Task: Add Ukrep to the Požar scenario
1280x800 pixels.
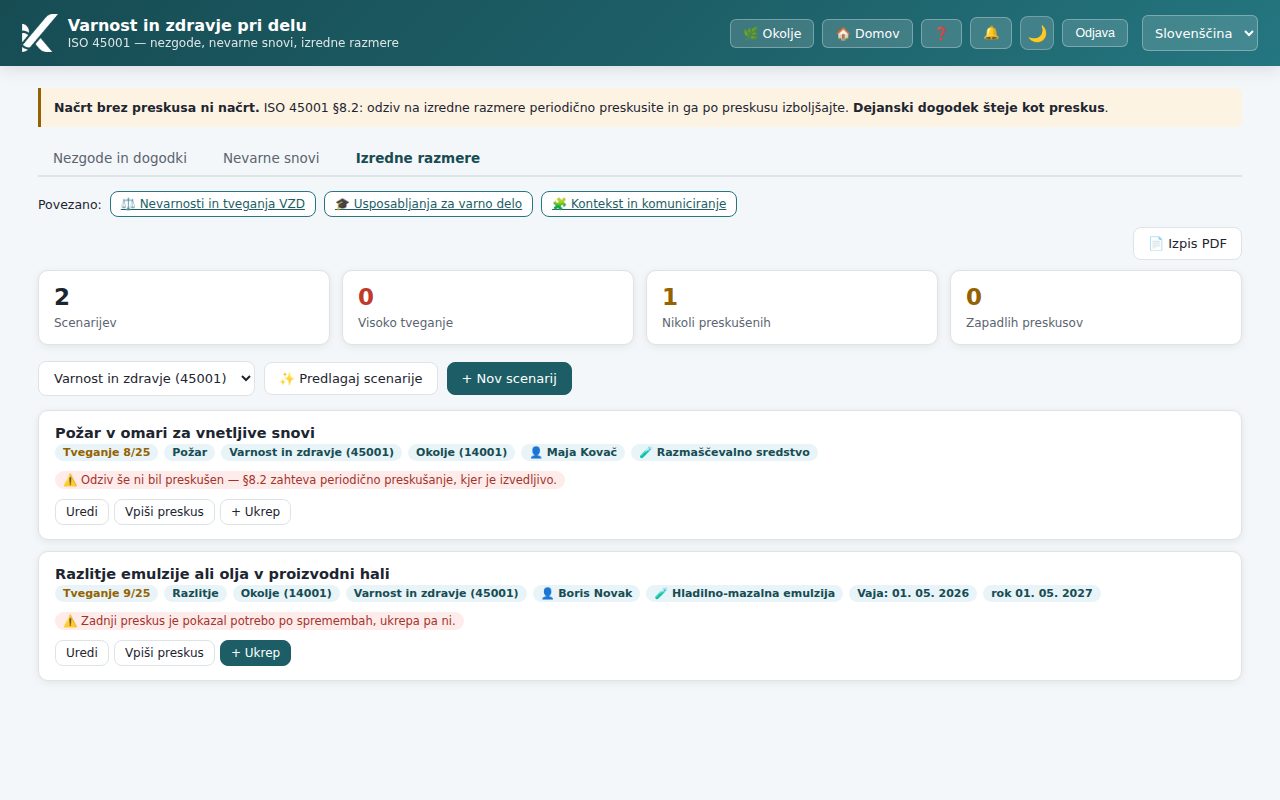Action: [x=255, y=512]
